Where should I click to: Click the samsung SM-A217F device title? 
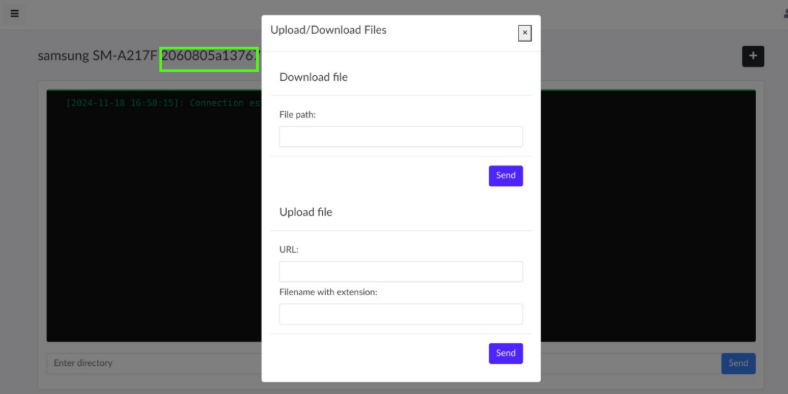click(x=148, y=55)
